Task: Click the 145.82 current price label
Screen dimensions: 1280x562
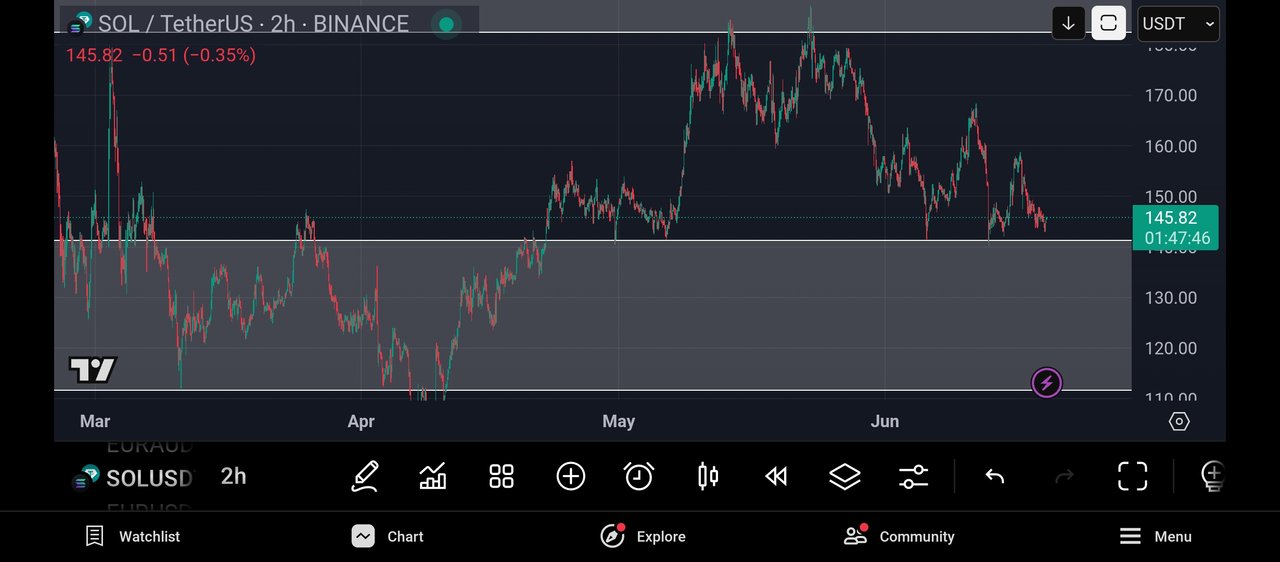Action: coord(1175,227)
